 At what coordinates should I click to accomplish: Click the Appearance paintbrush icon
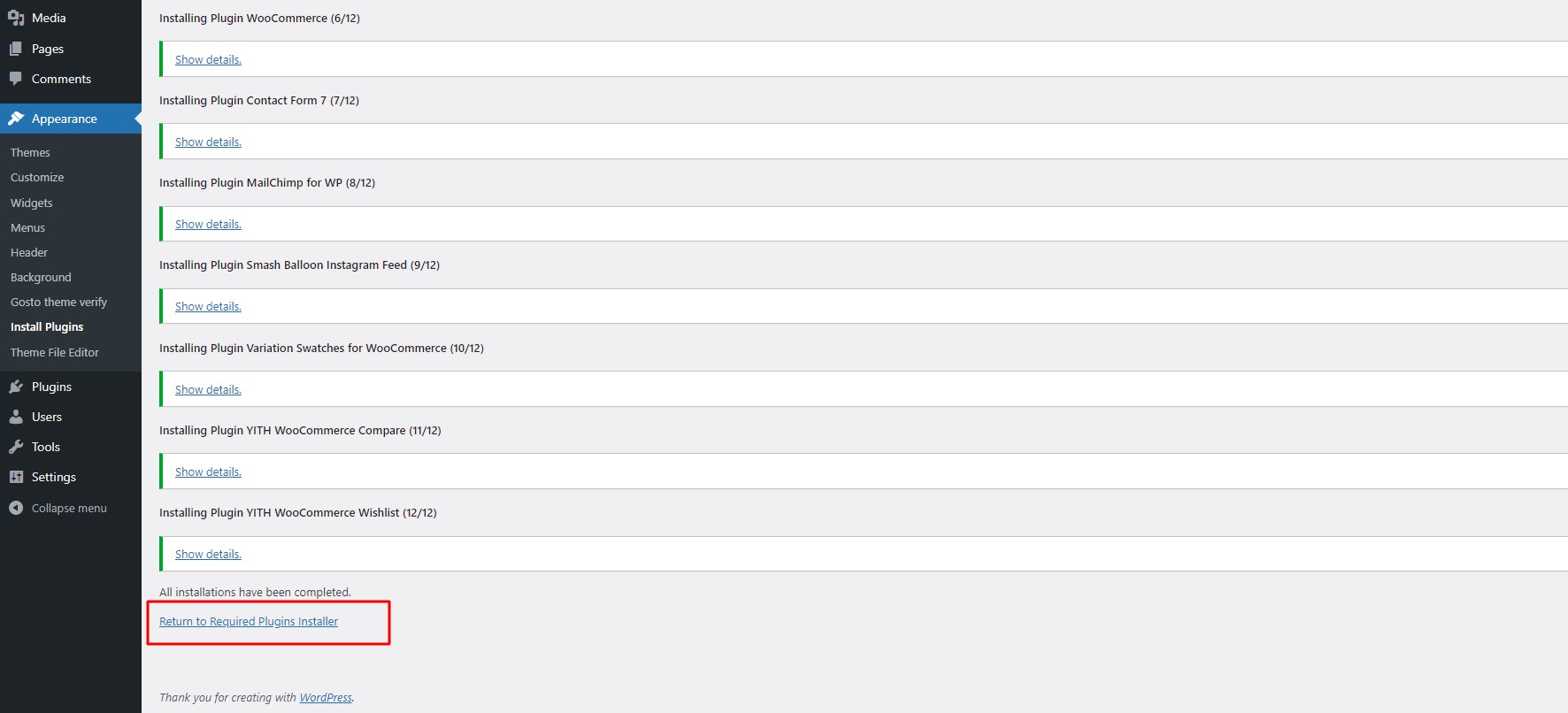pos(16,119)
